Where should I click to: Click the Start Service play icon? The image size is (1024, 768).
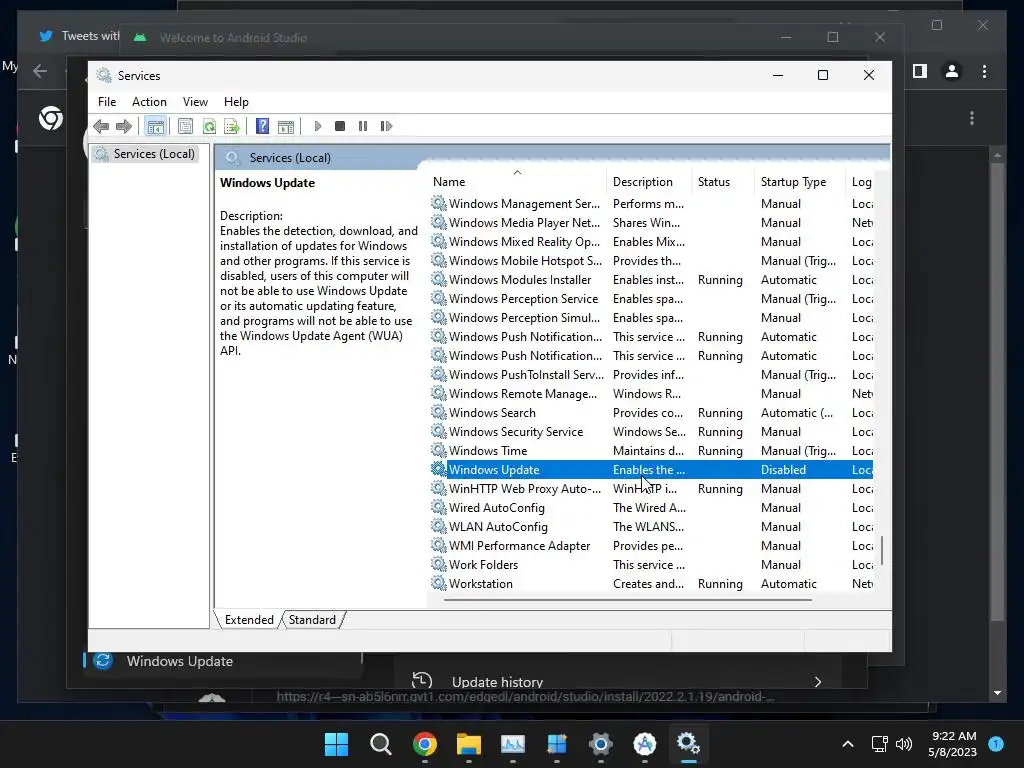318,126
